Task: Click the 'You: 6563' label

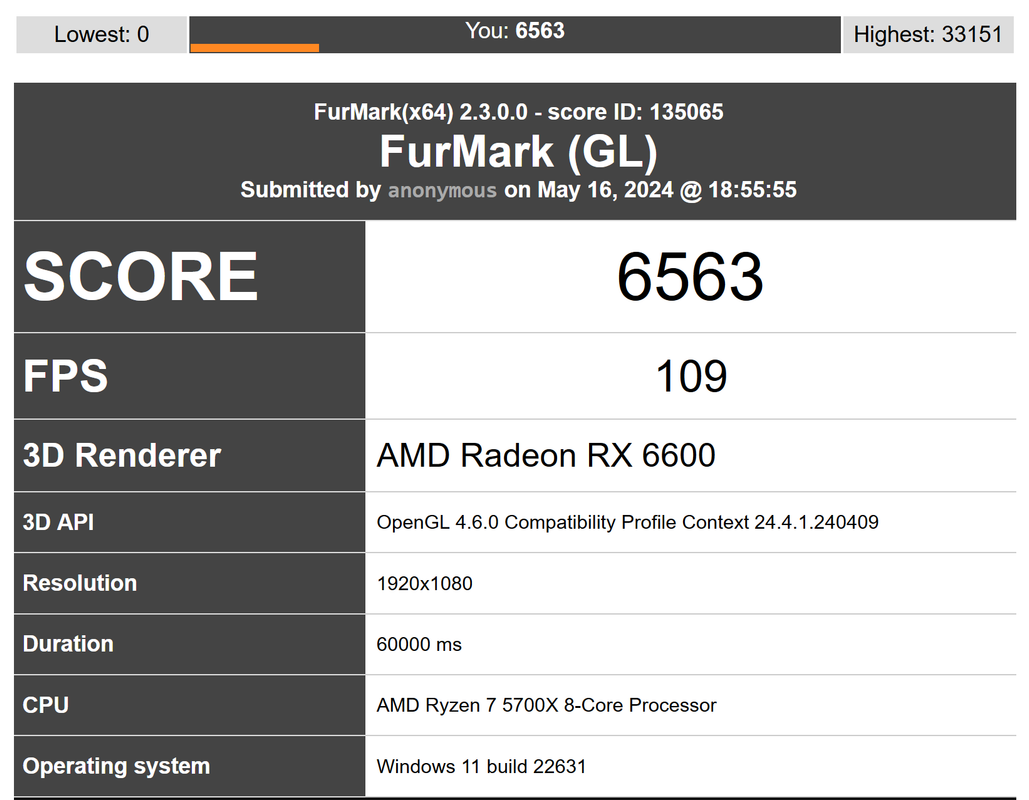Action: 515,30
